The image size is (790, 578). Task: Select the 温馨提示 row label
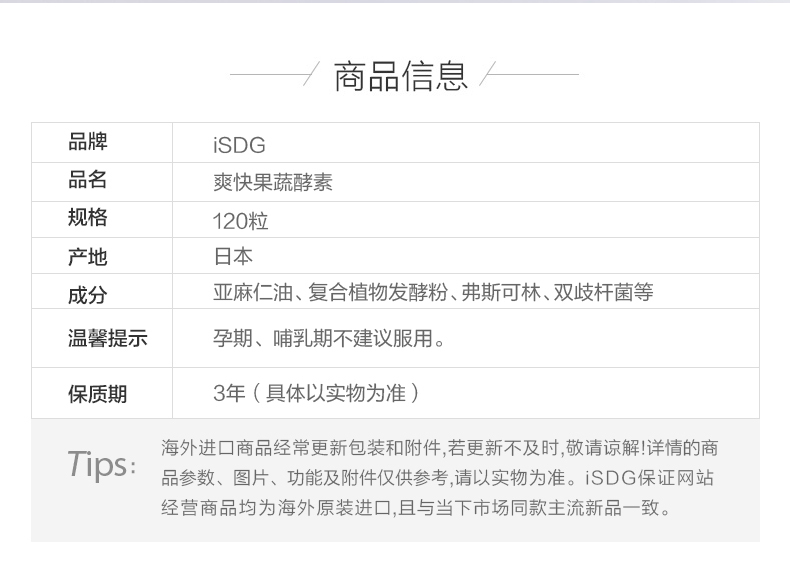(x=107, y=339)
